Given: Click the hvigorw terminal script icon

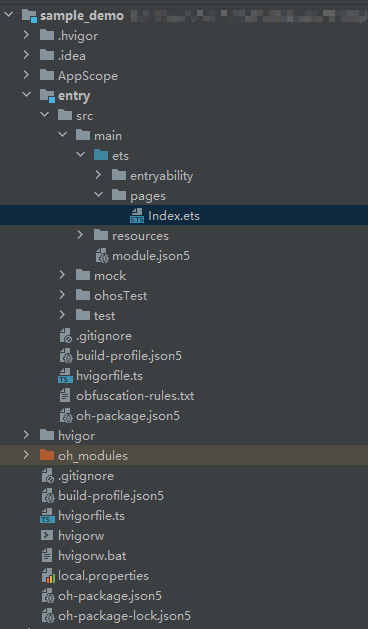Looking at the screenshot, I should pos(47,536).
